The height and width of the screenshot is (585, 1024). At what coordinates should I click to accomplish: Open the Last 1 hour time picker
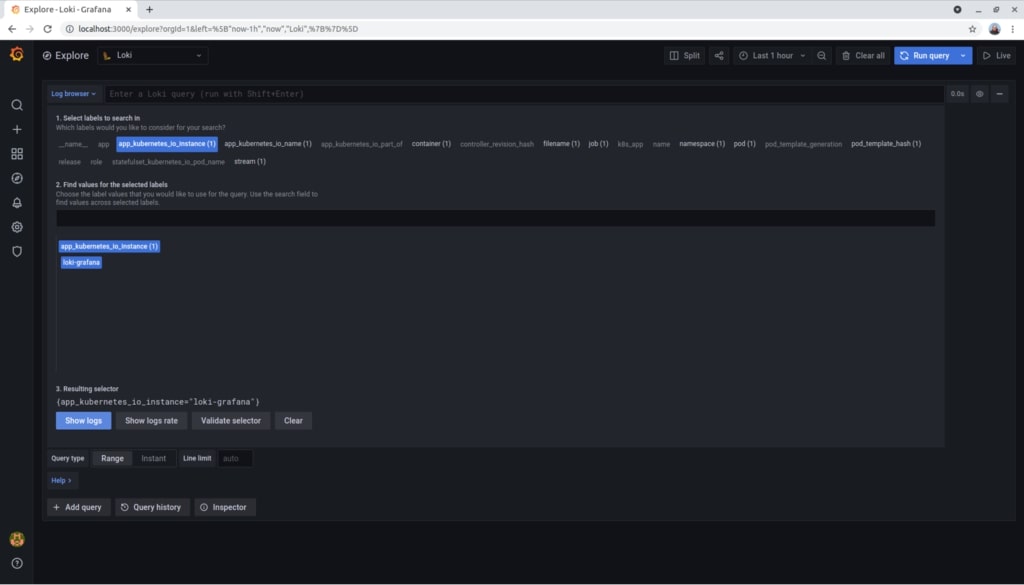pos(771,56)
